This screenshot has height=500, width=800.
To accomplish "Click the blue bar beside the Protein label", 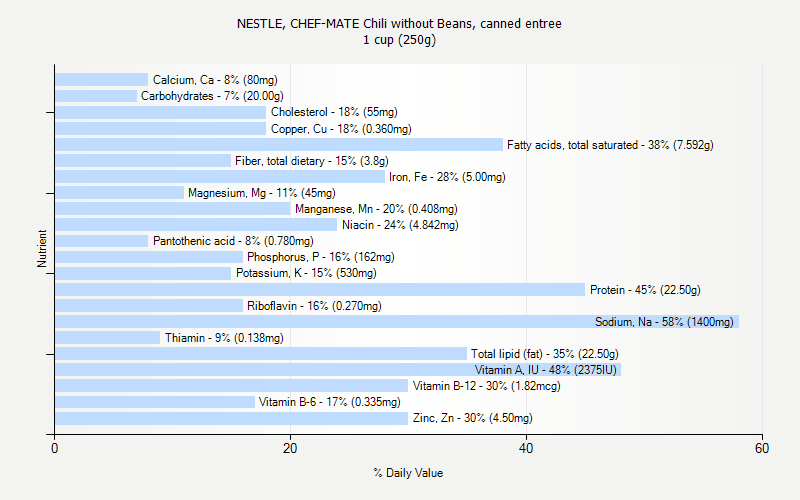I will pos(320,290).
